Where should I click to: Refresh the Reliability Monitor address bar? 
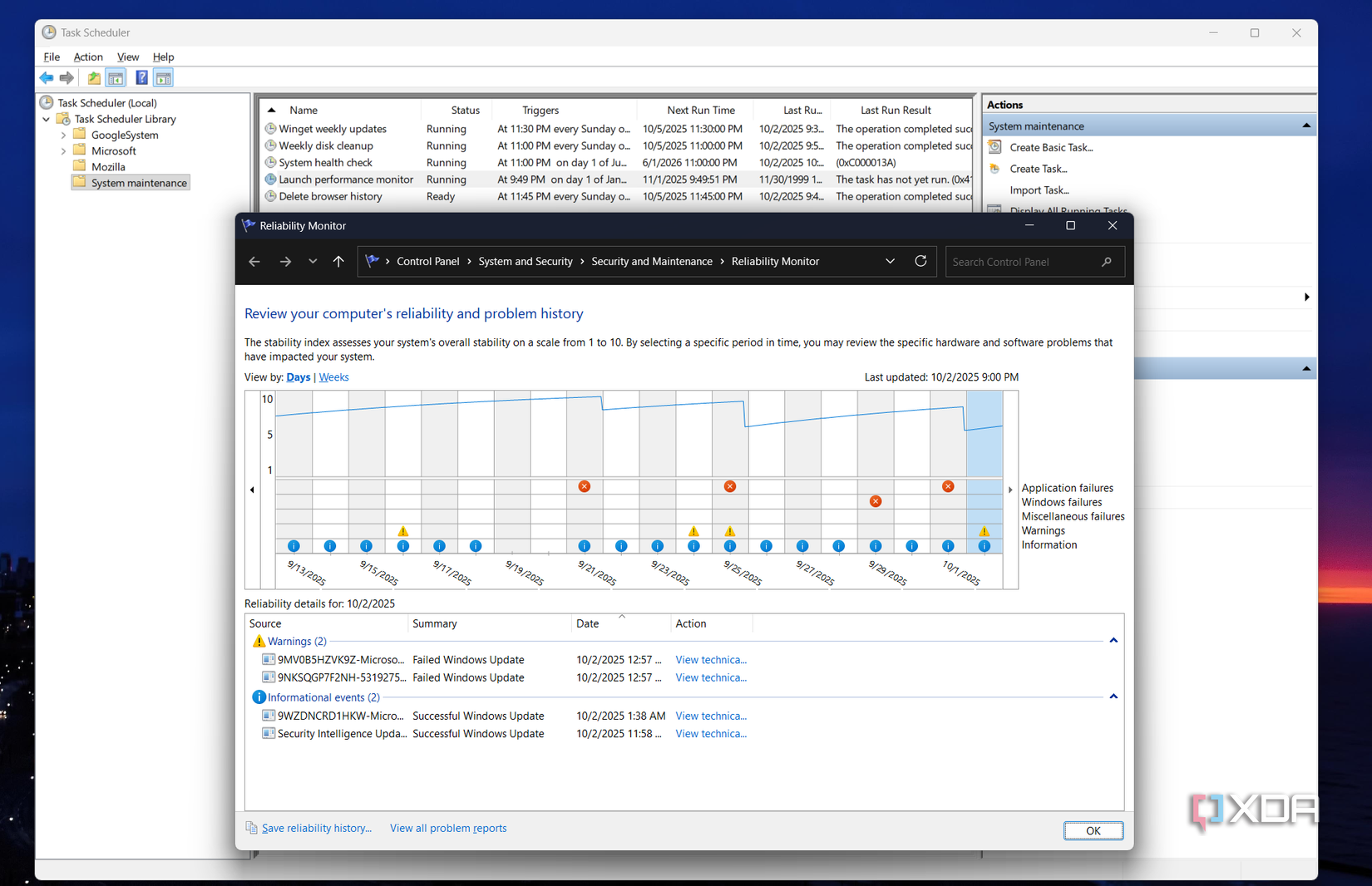pyautogui.click(x=920, y=261)
